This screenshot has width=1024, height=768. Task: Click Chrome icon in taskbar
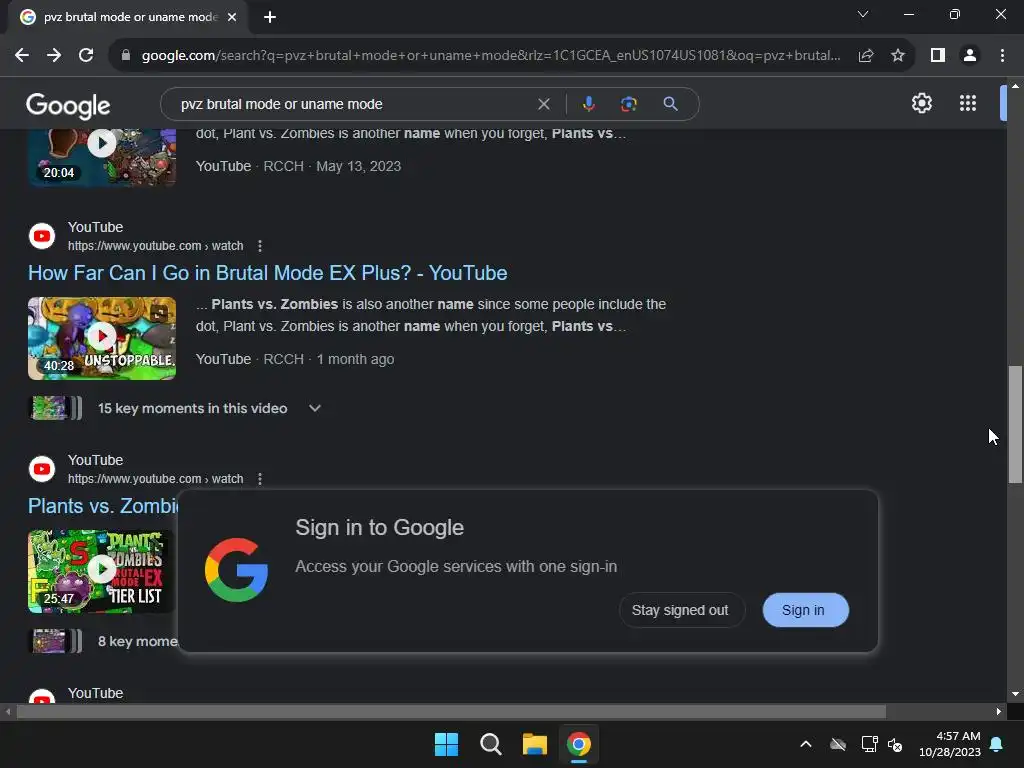[x=579, y=744]
